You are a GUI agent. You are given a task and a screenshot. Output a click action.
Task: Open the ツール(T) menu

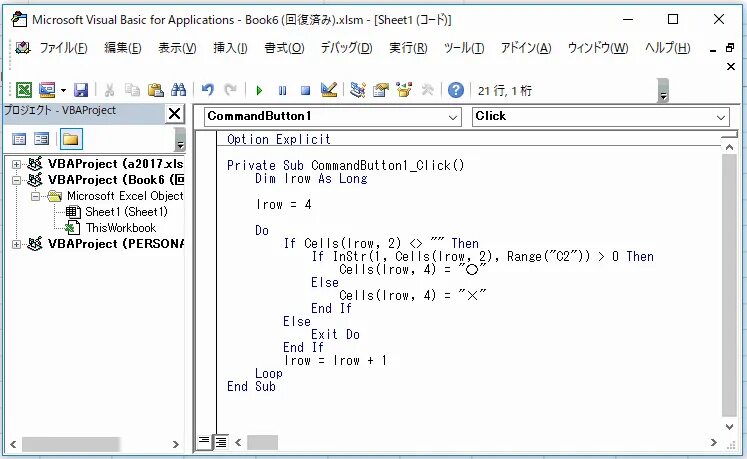(x=464, y=48)
